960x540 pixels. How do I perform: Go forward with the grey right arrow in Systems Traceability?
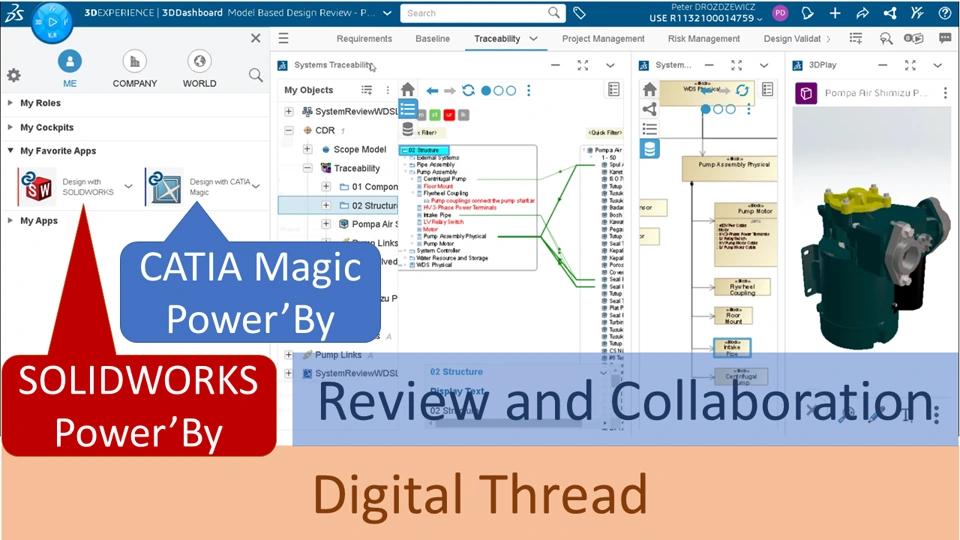[x=450, y=91]
